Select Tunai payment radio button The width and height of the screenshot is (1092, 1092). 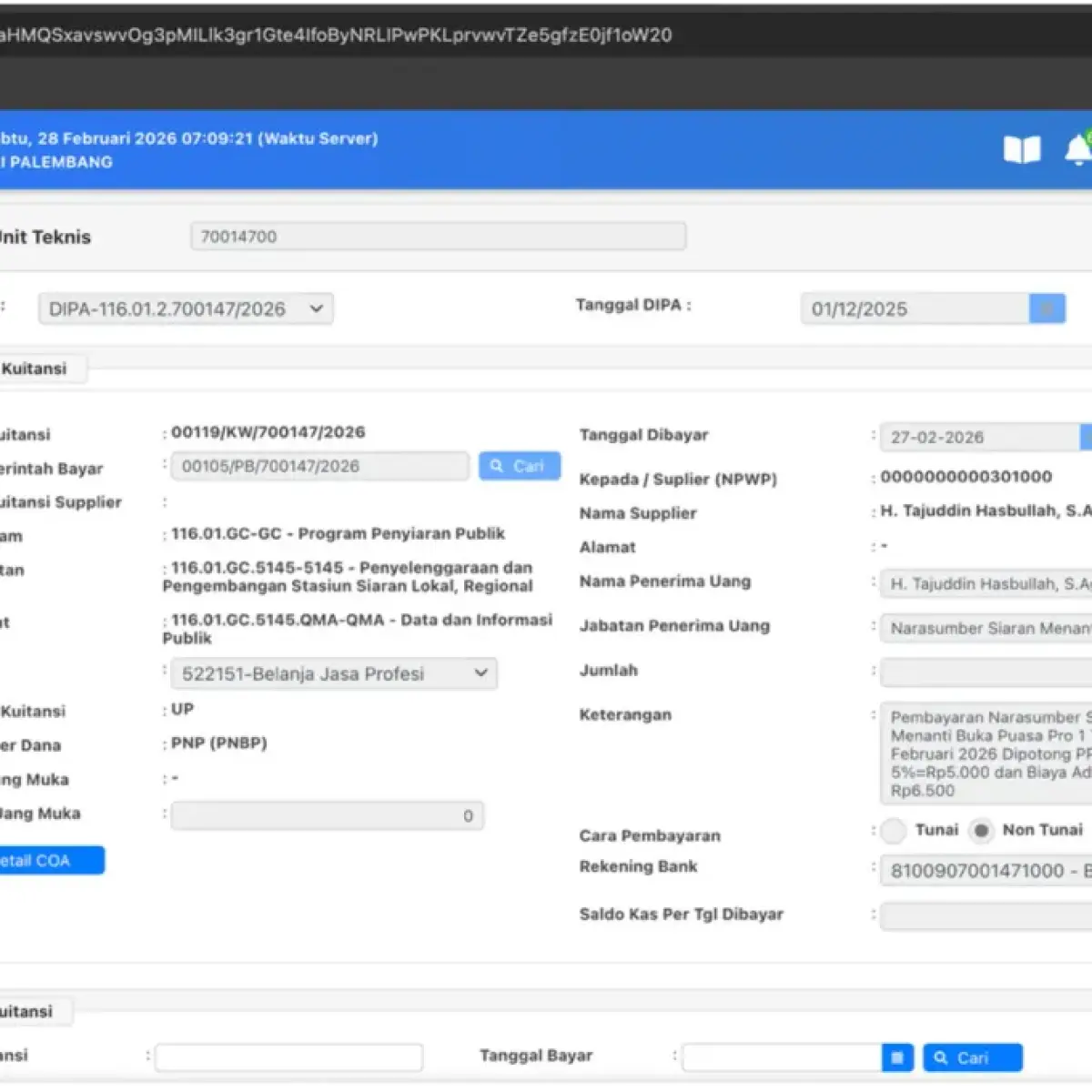pyautogui.click(x=894, y=830)
